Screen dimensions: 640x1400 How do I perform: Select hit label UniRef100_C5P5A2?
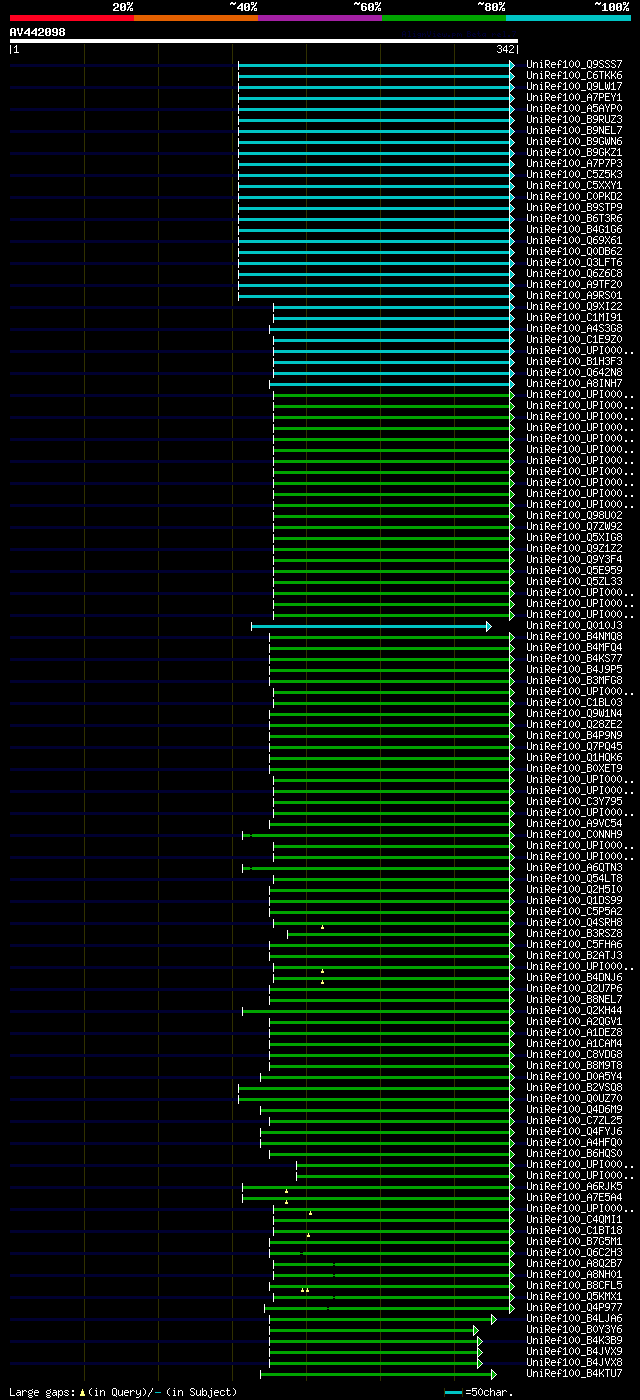click(574, 911)
